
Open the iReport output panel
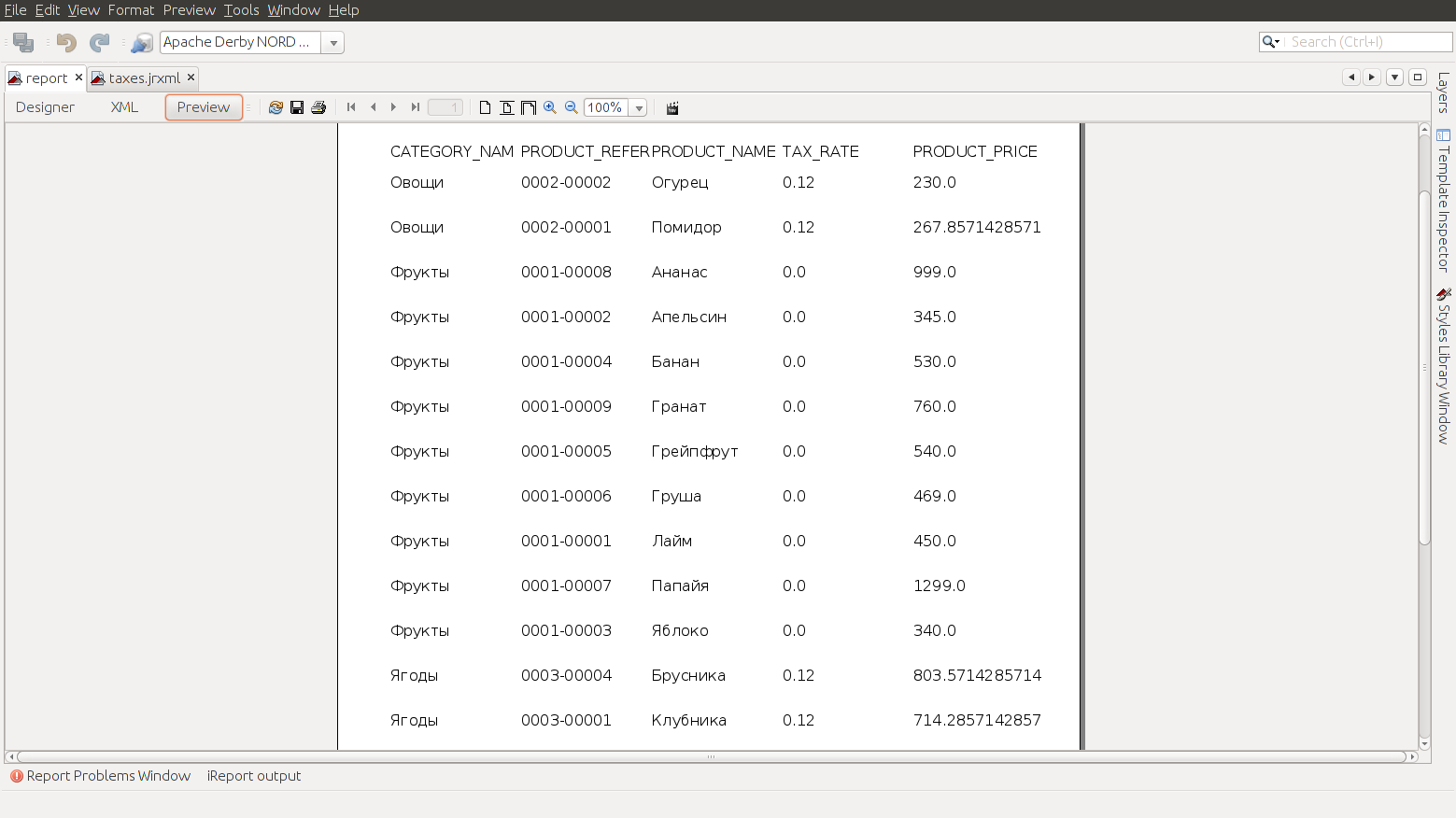tap(254, 776)
